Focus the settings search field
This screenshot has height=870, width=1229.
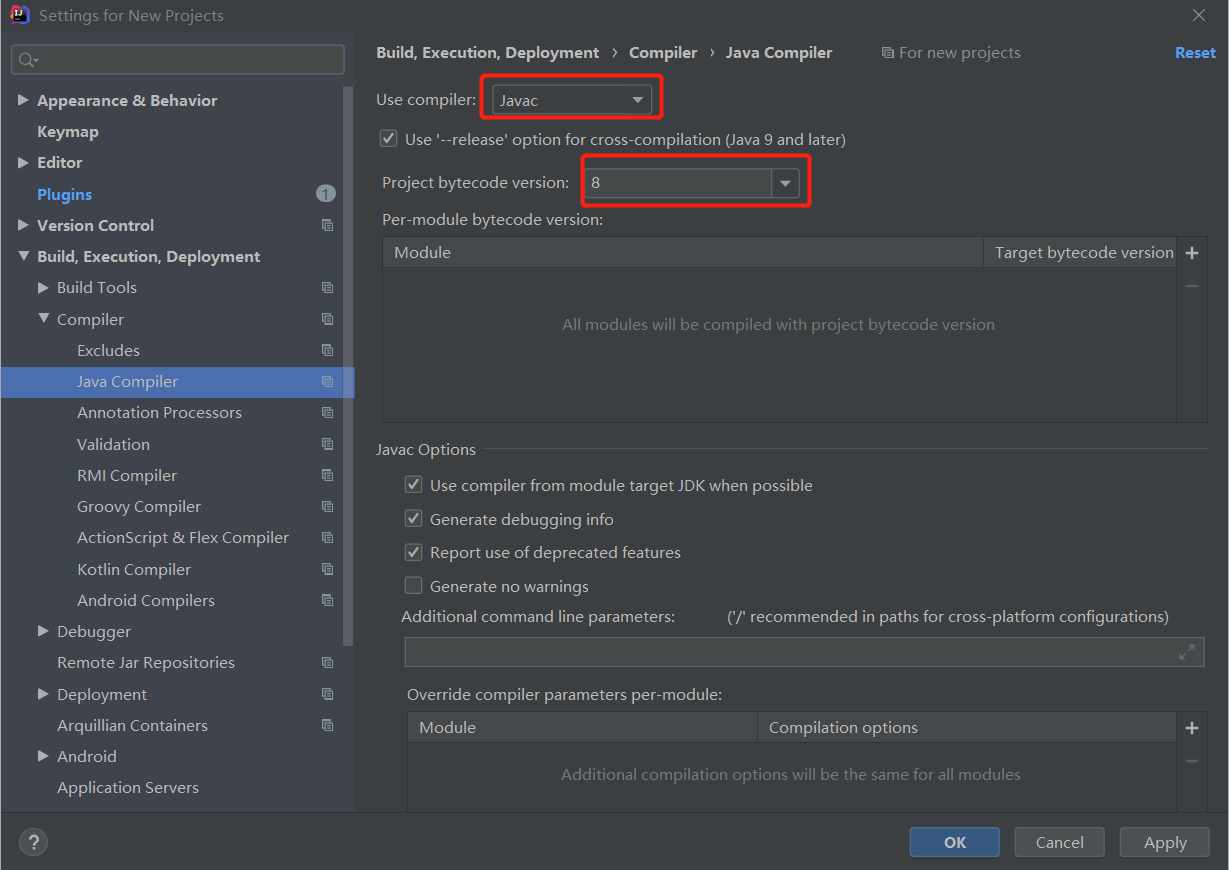click(178, 60)
